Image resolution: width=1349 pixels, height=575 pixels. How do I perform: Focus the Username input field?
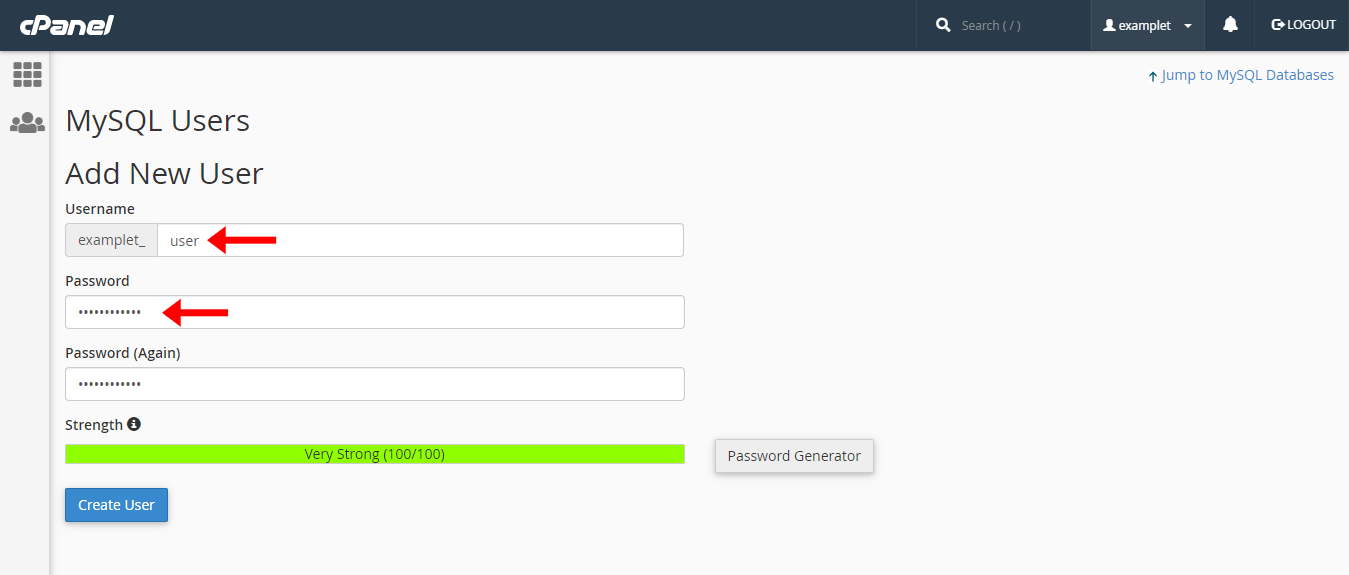click(420, 240)
